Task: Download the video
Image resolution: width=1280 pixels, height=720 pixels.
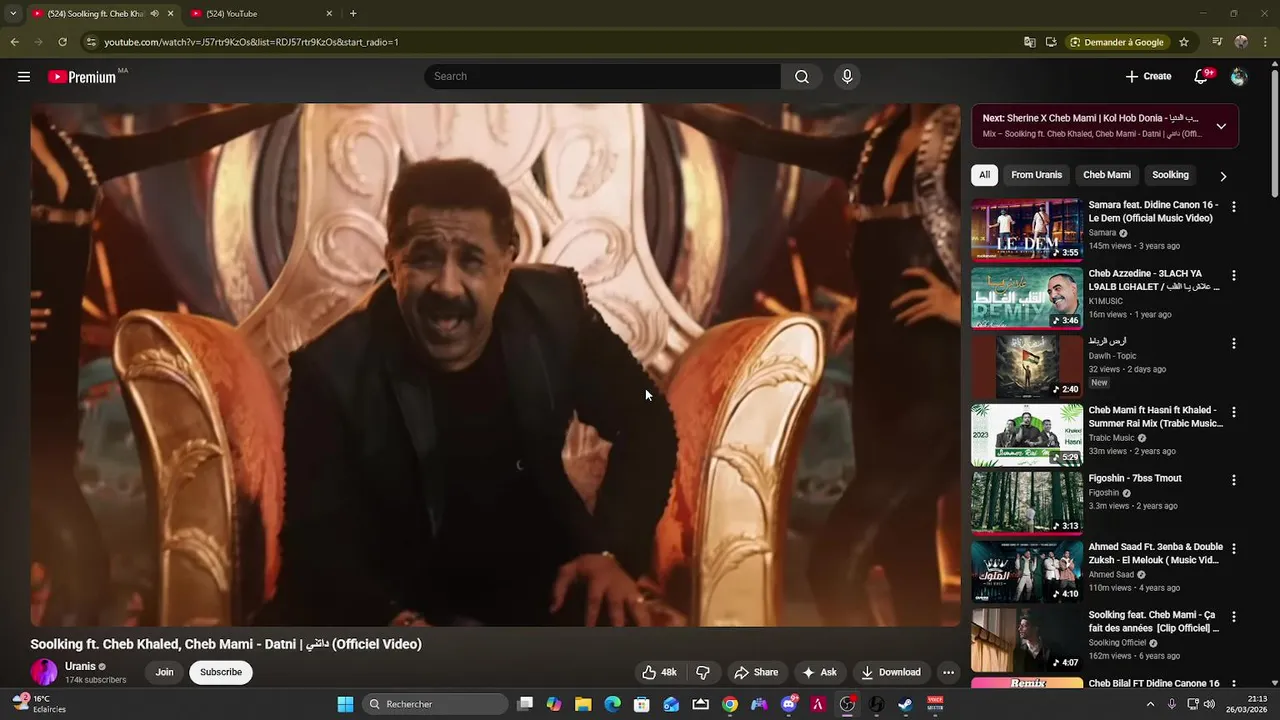Action: (x=890, y=672)
